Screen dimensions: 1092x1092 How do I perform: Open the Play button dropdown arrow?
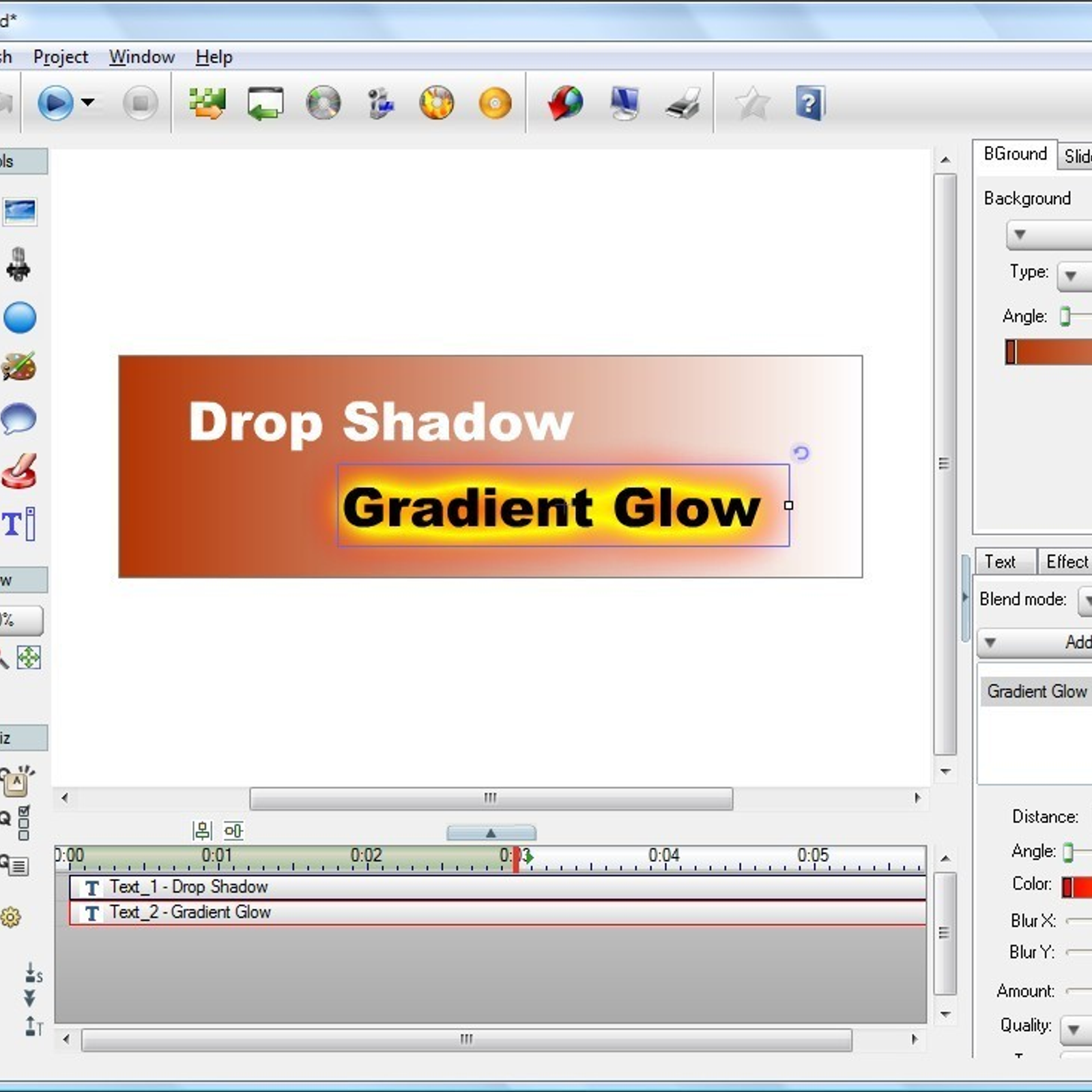[88, 103]
